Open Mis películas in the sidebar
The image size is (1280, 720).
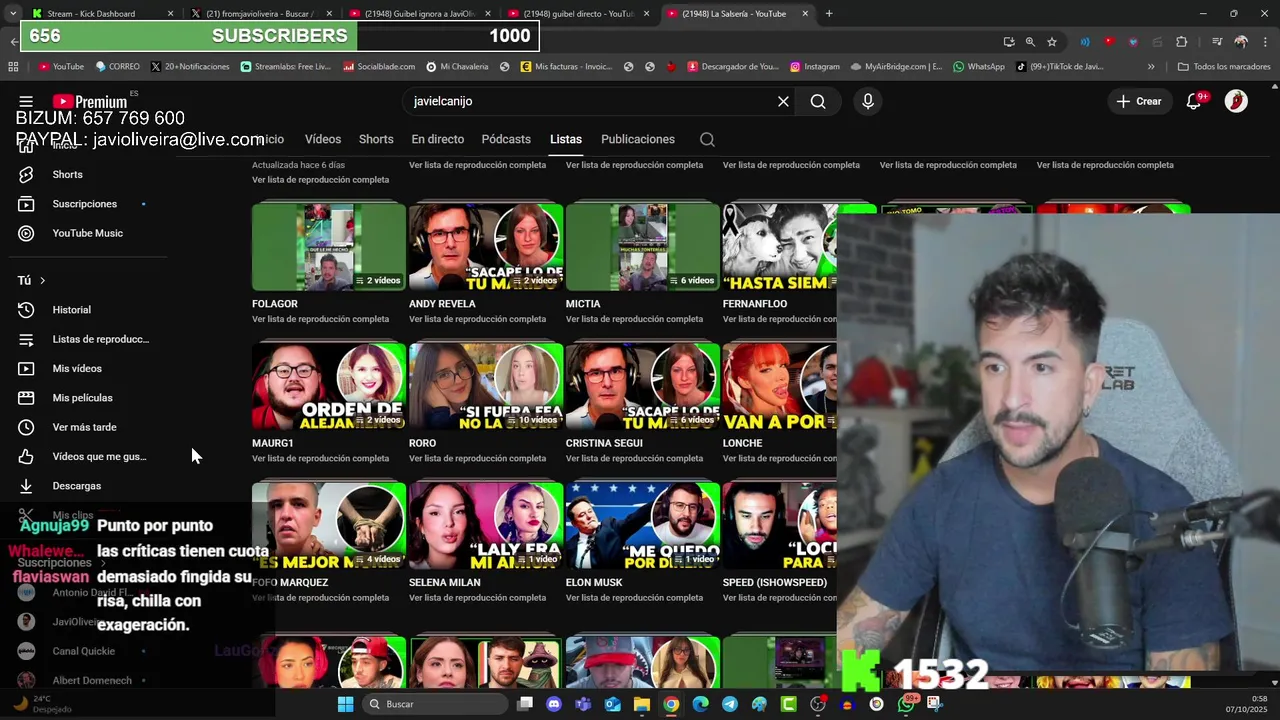83,398
